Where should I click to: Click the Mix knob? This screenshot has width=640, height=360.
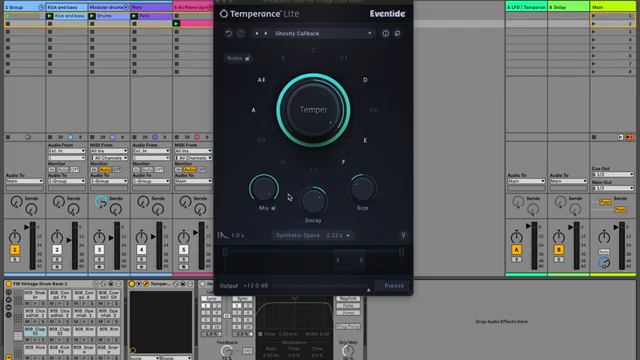click(264, 189)
